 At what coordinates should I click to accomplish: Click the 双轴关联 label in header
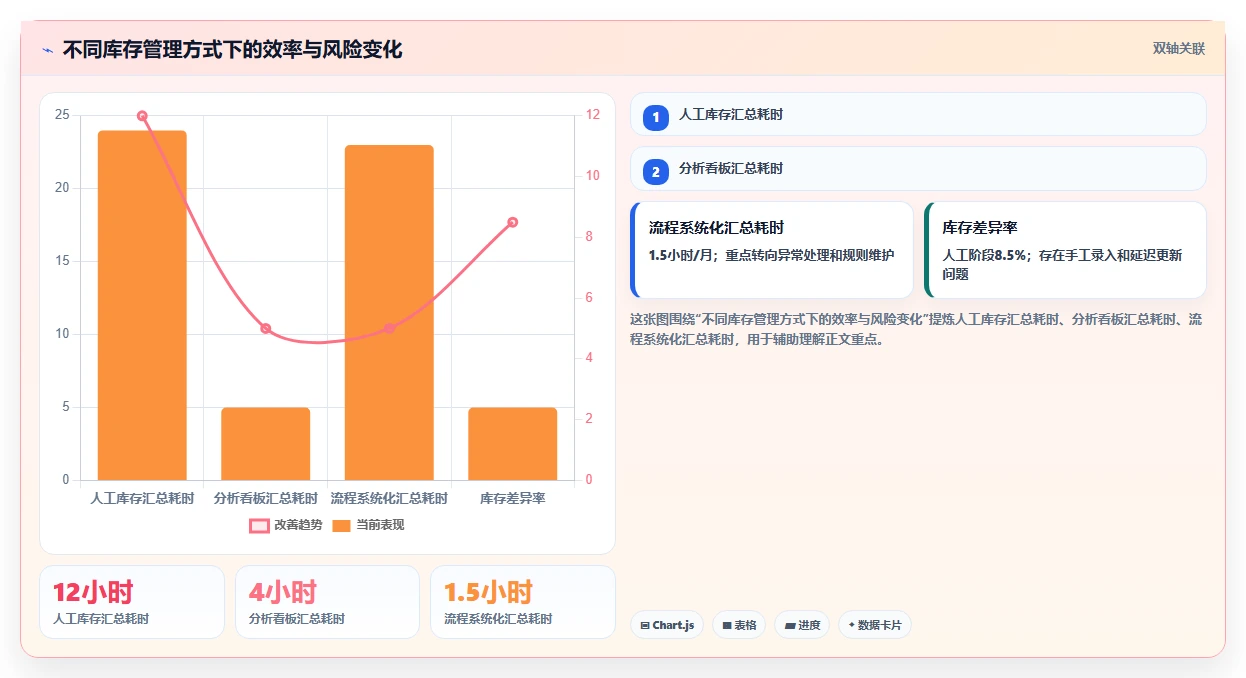tap(1179, 49)
